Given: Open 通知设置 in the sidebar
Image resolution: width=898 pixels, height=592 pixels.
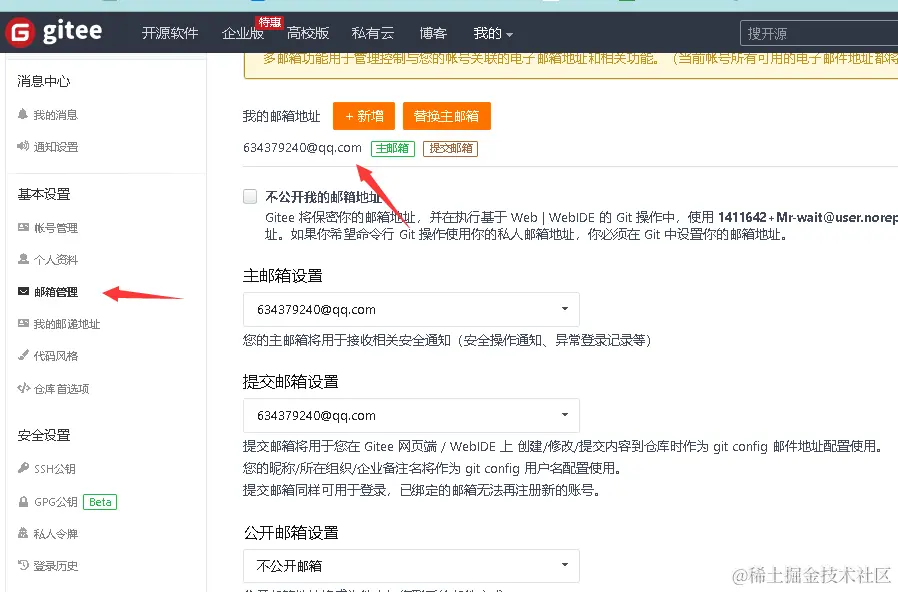Looking at the screenshot, I should [x=56, y=147].
